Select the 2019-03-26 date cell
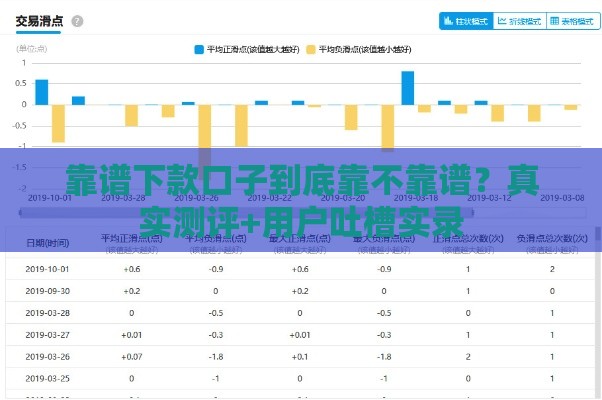 (48, 357)
